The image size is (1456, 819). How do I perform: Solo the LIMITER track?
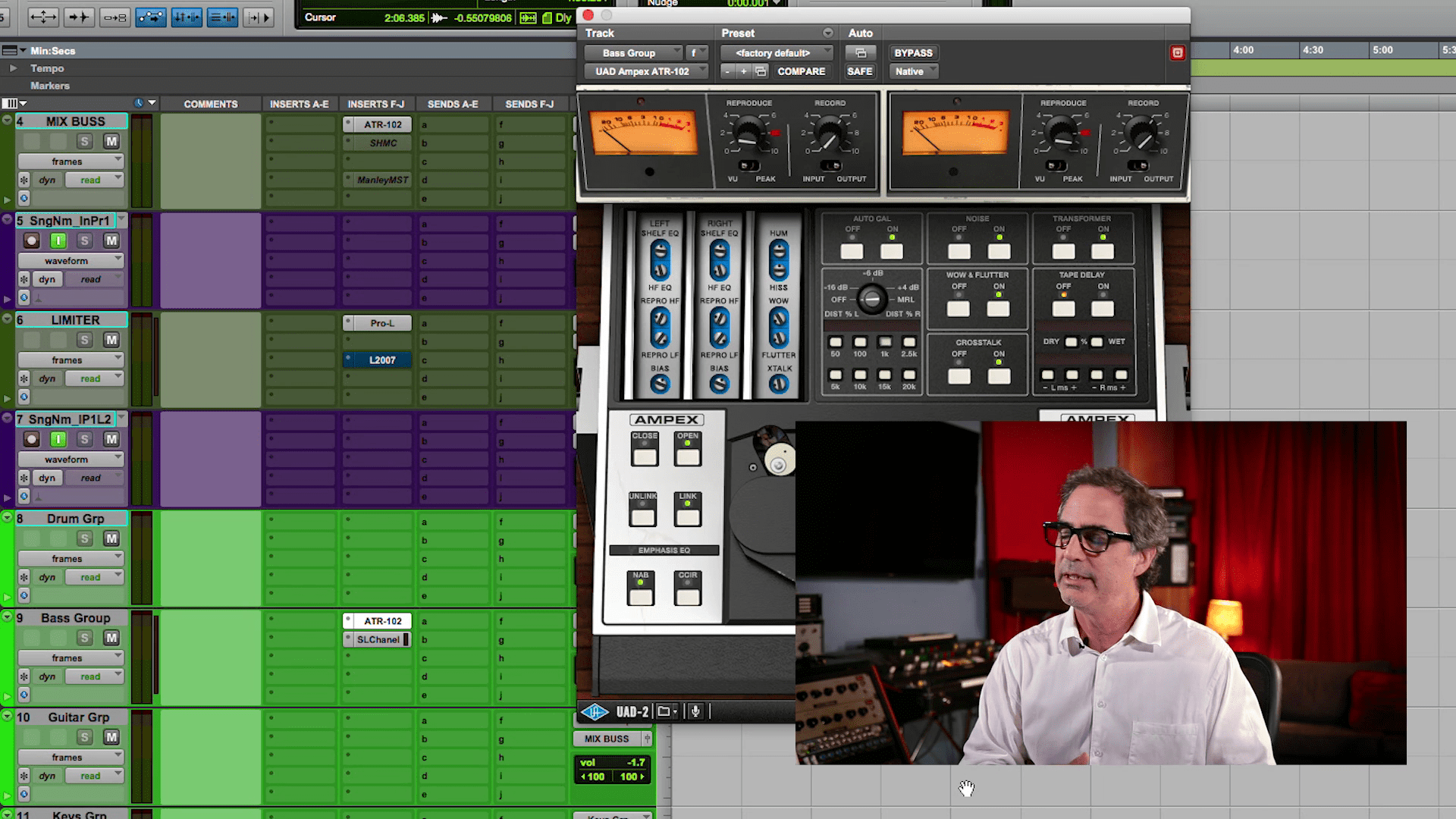(x=85, y=340)
